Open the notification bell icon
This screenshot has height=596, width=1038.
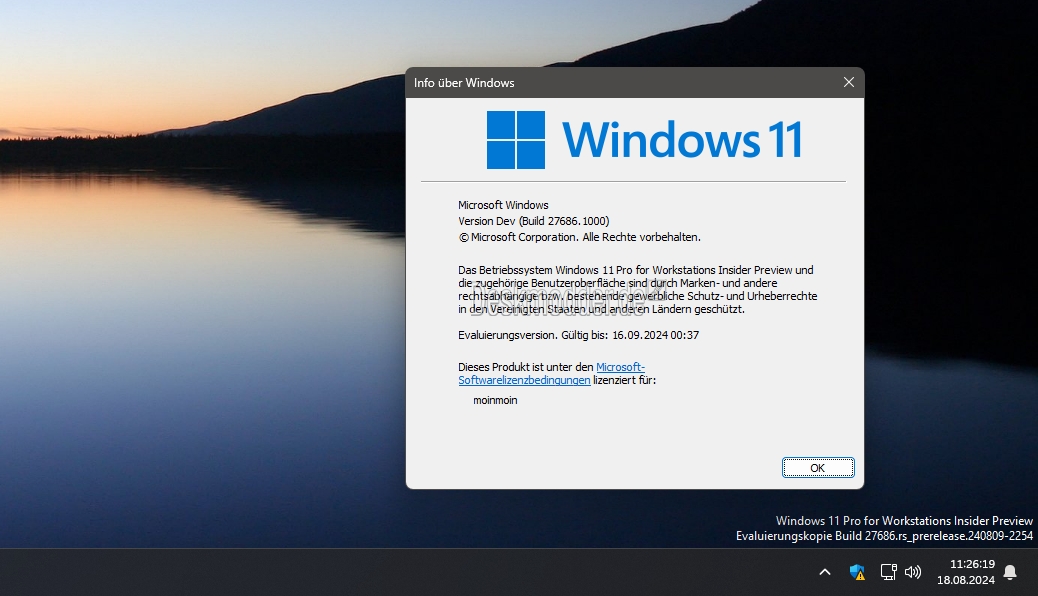(x=1010, y=572)
